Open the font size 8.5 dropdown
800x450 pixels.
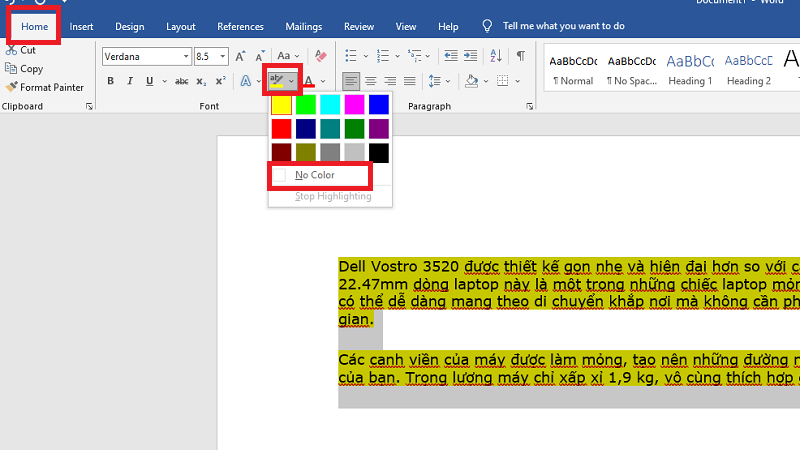(x=221, y=57)
